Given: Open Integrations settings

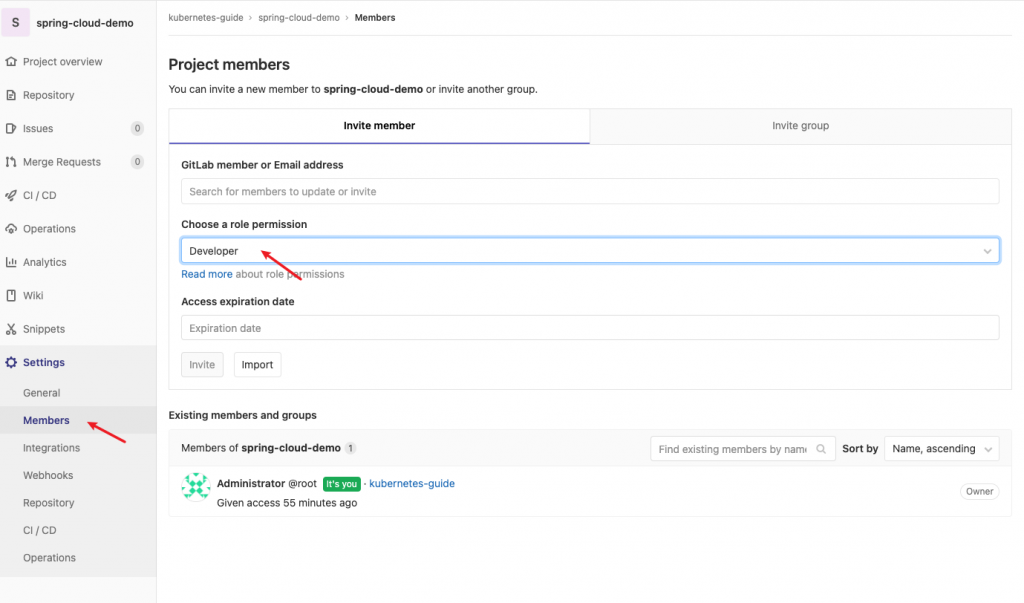Looking at the screenshot, I should 52,448.
